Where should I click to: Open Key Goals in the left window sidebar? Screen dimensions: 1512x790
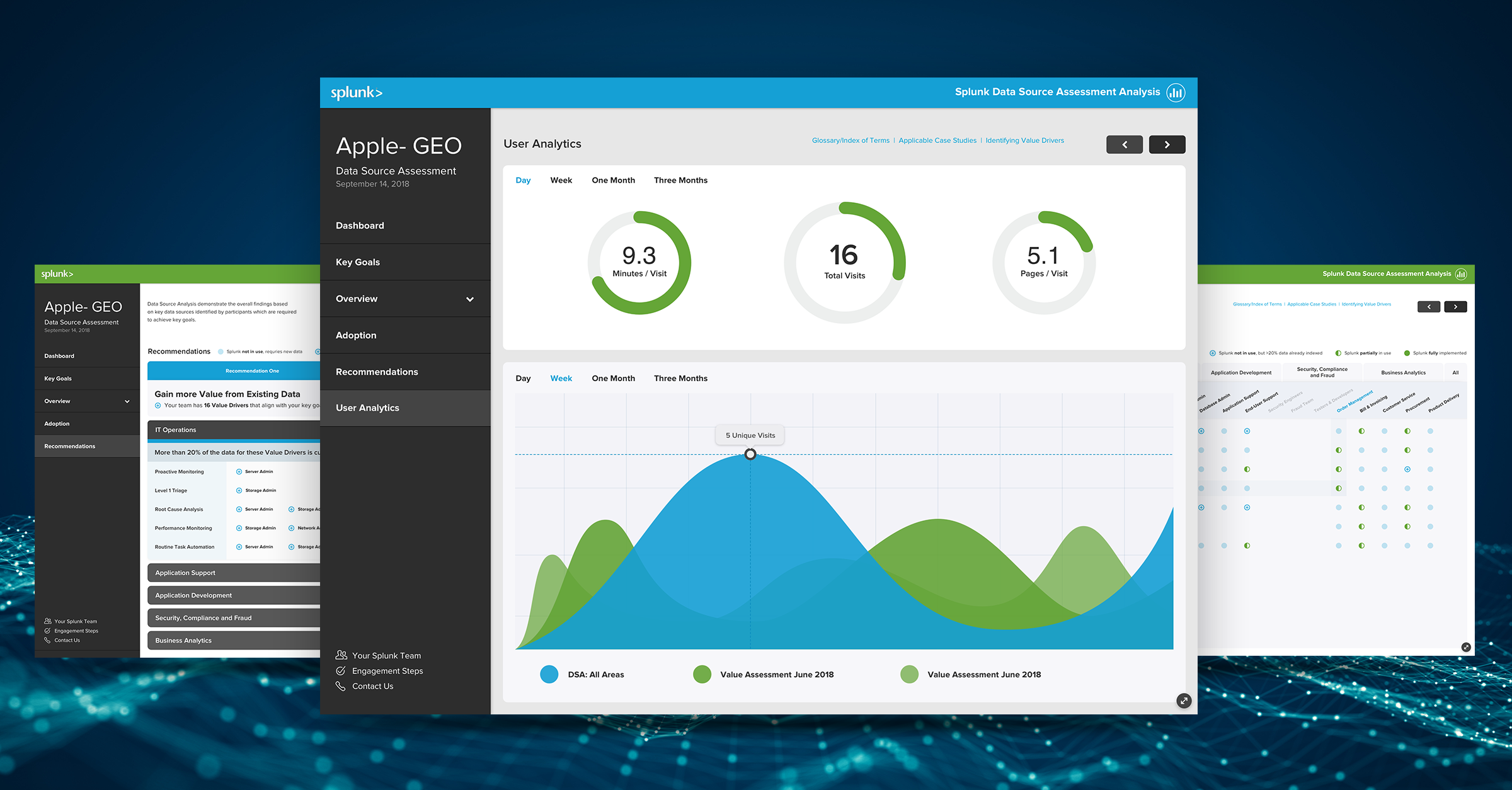click(x=87, y=379)
